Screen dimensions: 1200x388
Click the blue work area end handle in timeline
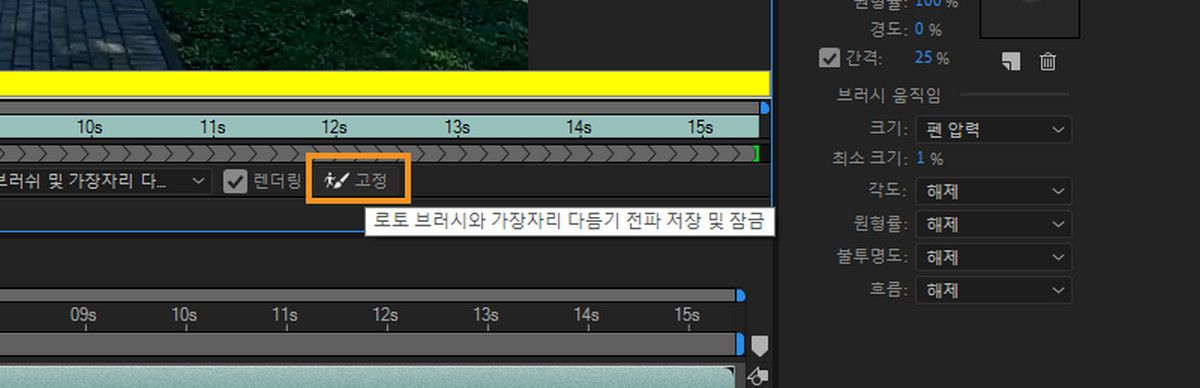click(x=740, y=343)
